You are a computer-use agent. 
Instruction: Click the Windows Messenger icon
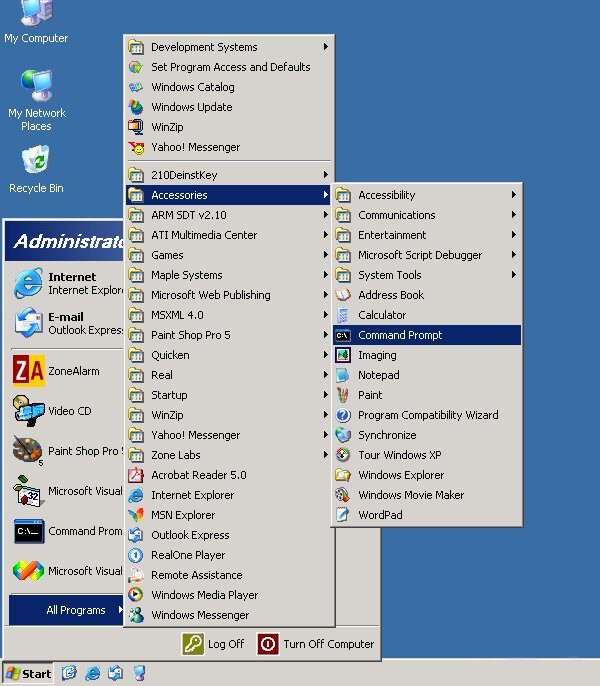pos(136,615)
